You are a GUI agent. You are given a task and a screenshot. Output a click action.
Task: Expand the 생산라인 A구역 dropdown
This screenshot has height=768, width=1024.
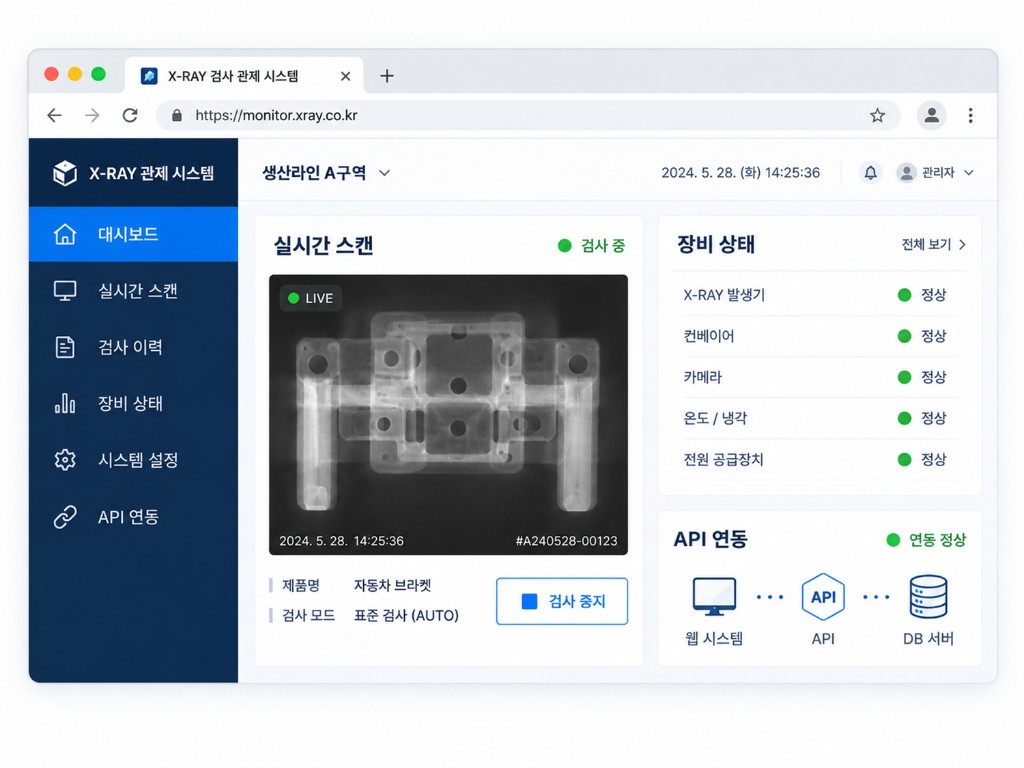tap(385, 173)
